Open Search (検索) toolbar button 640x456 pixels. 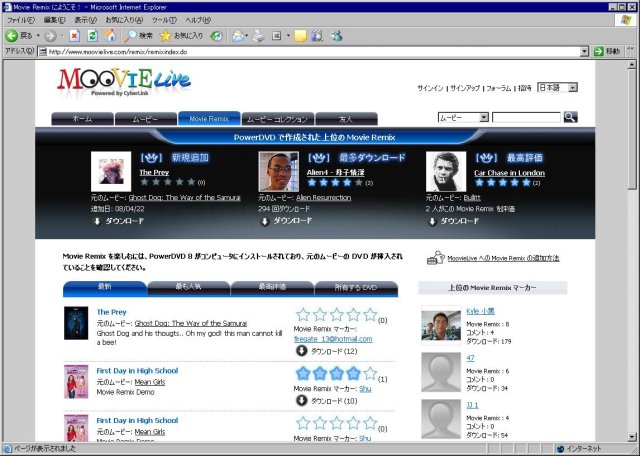[x=139, y=36]
